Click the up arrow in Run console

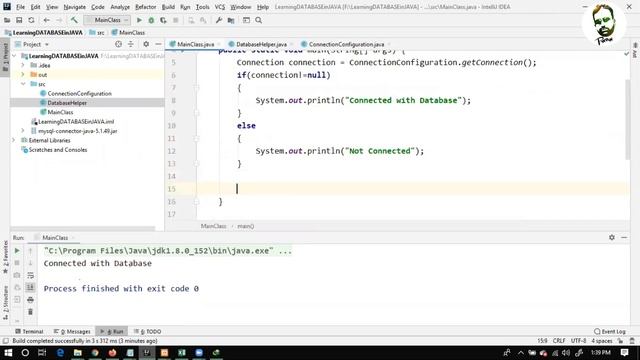30,251
